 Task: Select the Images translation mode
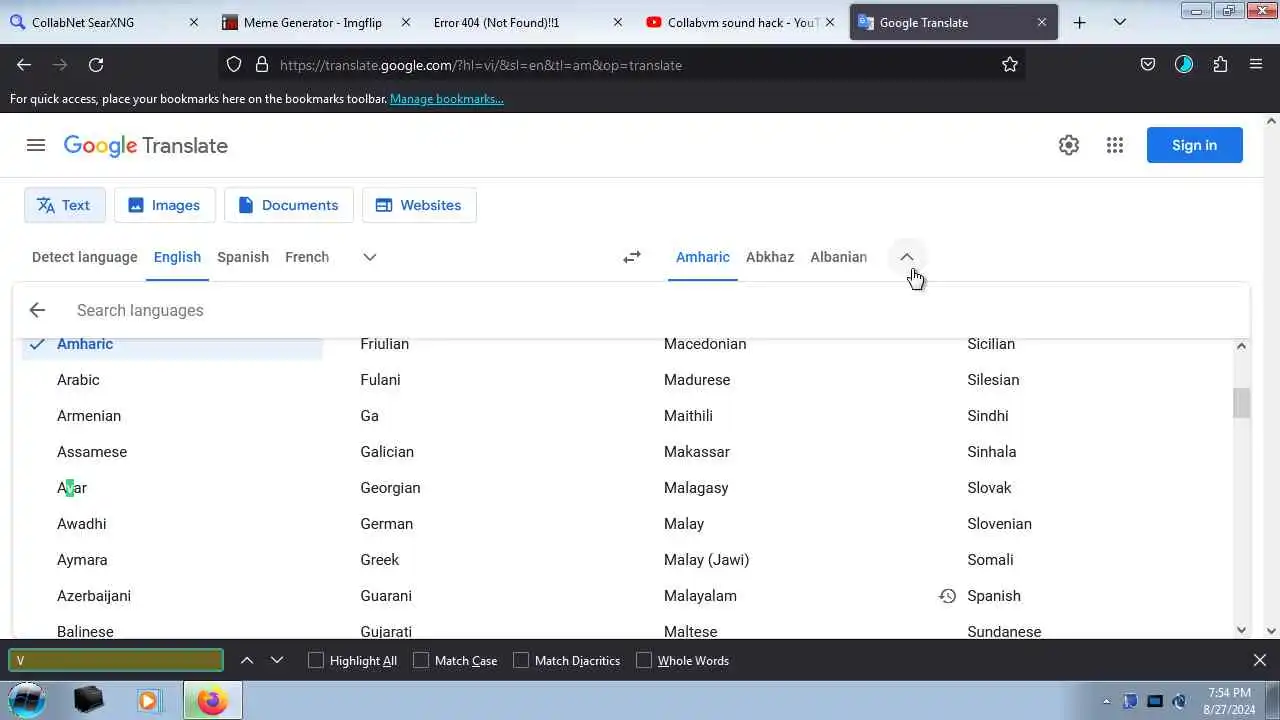click(164, 205)
